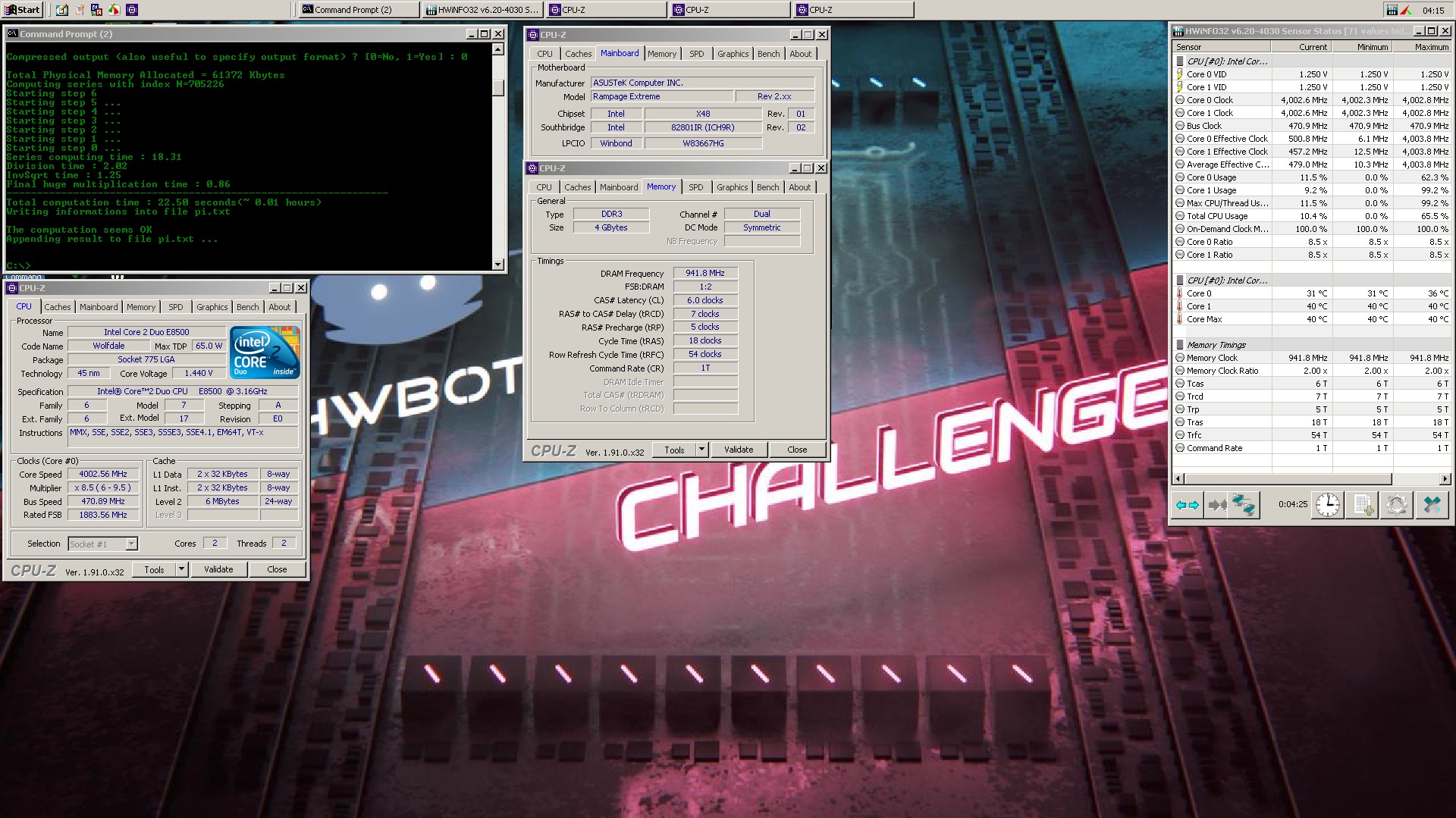This screenshot has width=1456, height=818.
Task: Open HWiNFO sensor settings gear icon
Action: point(1397,505)
